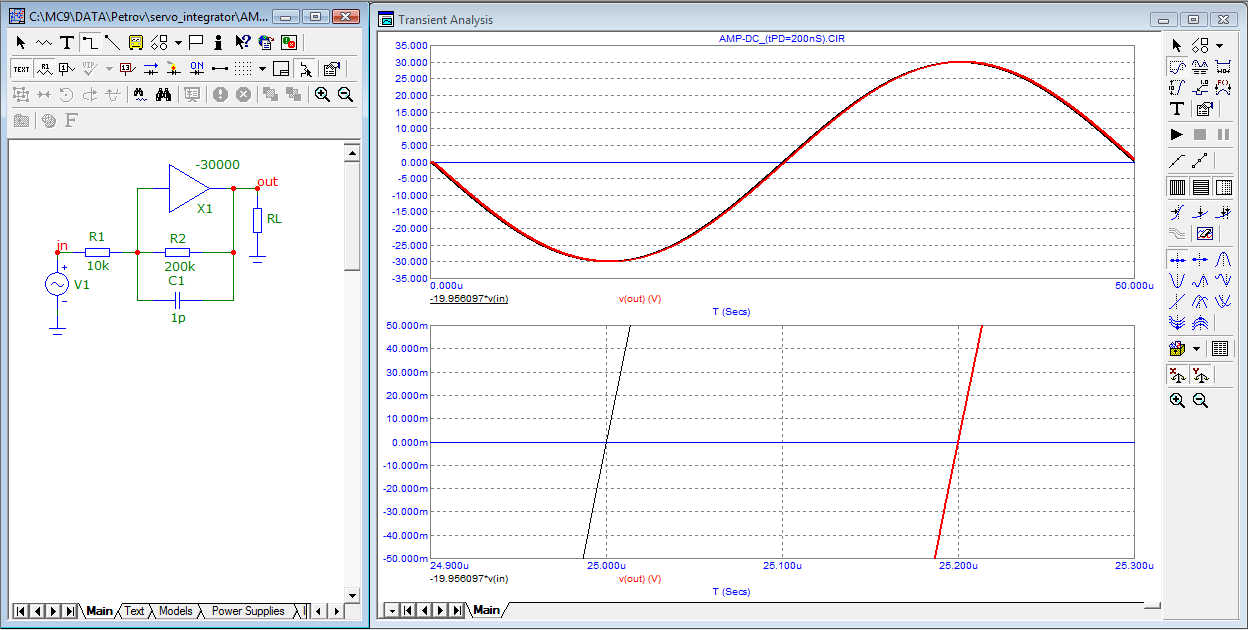The height and width of the screenshot is (630, 1248).
Task: Toggle pin connections display
Action: 220,68
